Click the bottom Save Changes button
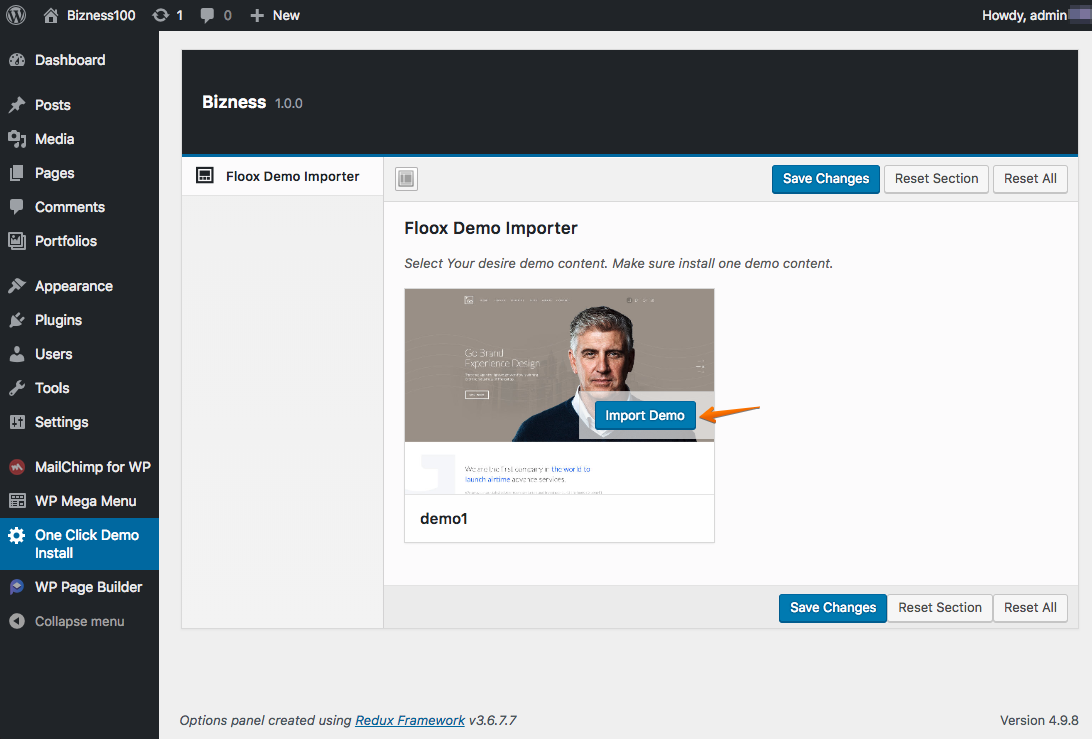The width and height of the screenshot is (1092, 739). tap(833, 608)
